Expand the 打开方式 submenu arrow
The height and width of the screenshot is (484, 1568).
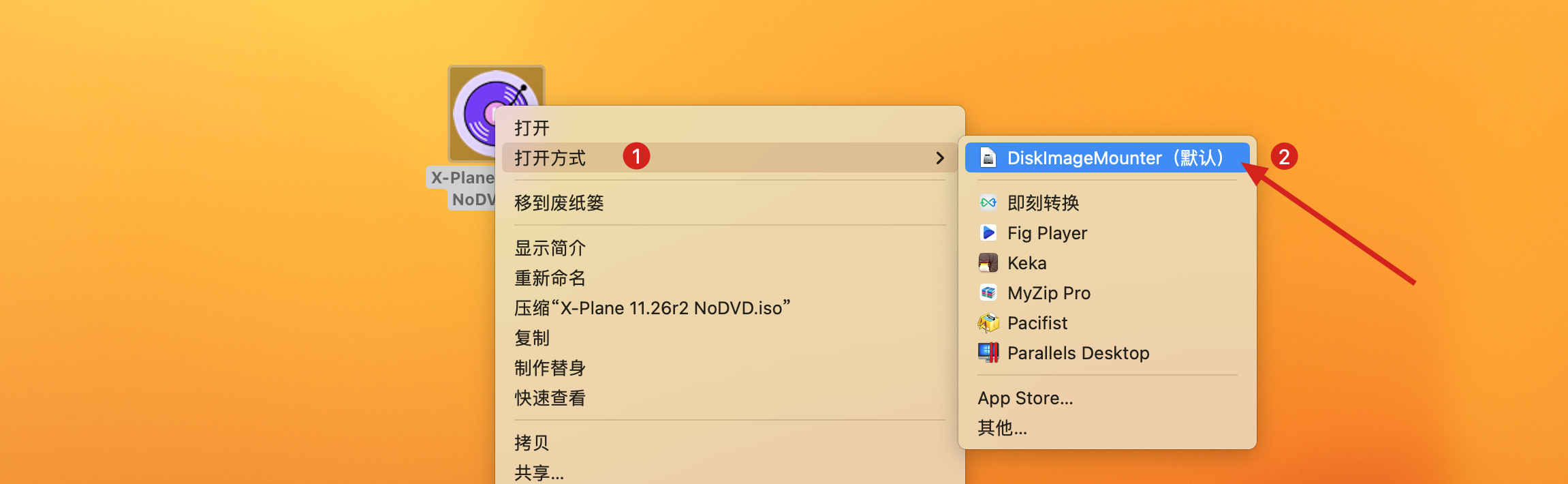(x=940, y=158)
